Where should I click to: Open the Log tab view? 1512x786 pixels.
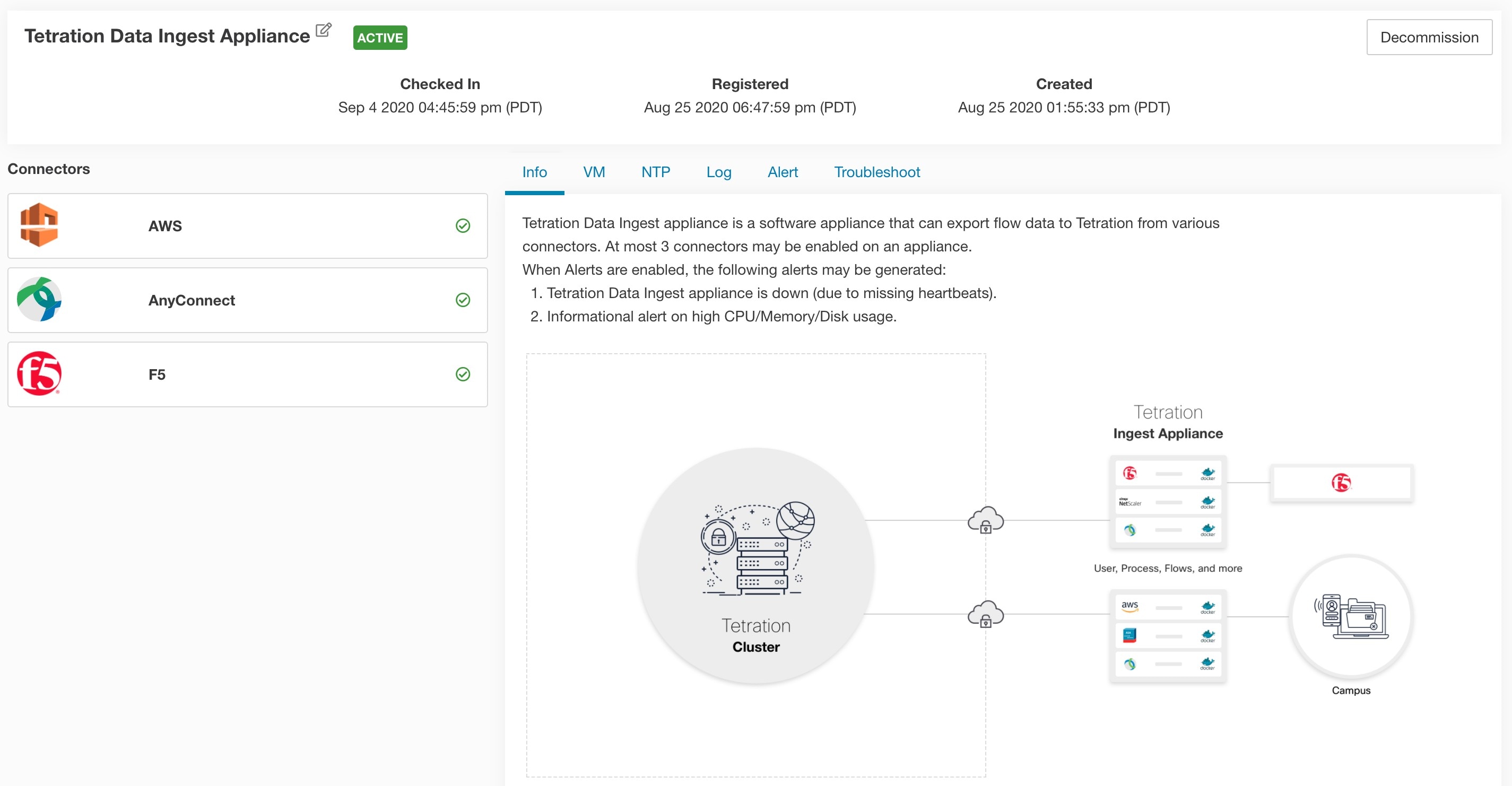pyautogui.click(x=718, y=172)
